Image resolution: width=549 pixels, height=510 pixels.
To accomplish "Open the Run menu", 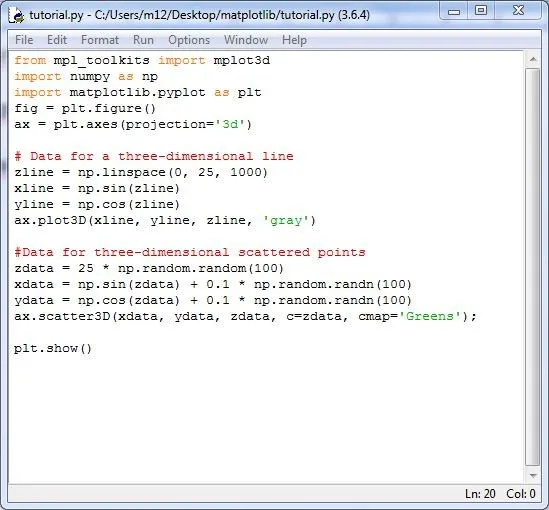I will pyautogui.click(x=143, y=40).
